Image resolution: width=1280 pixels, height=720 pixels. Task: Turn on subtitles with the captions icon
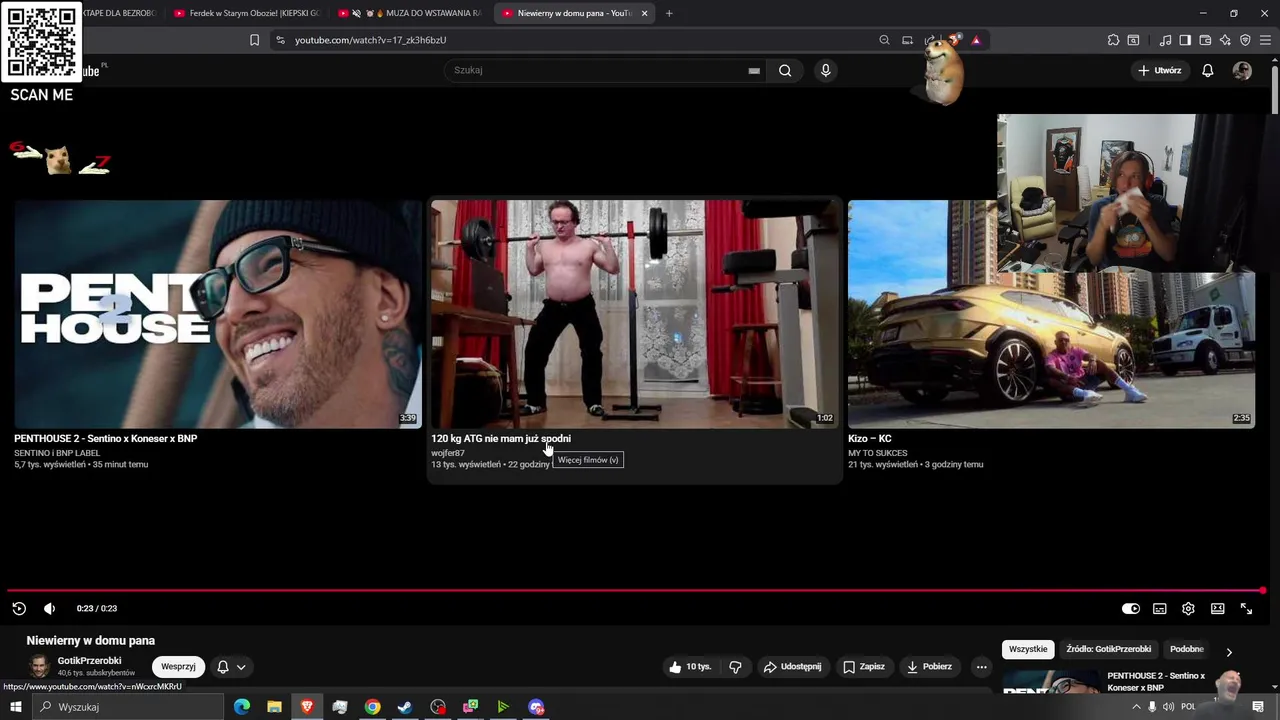coord(1159,608)
